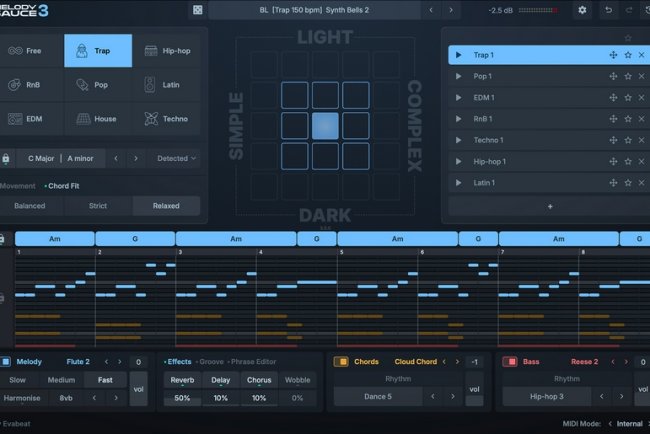Select Strict chord fit mode
The height and width of the screenshot is (434, 650).
pos(98,206)
